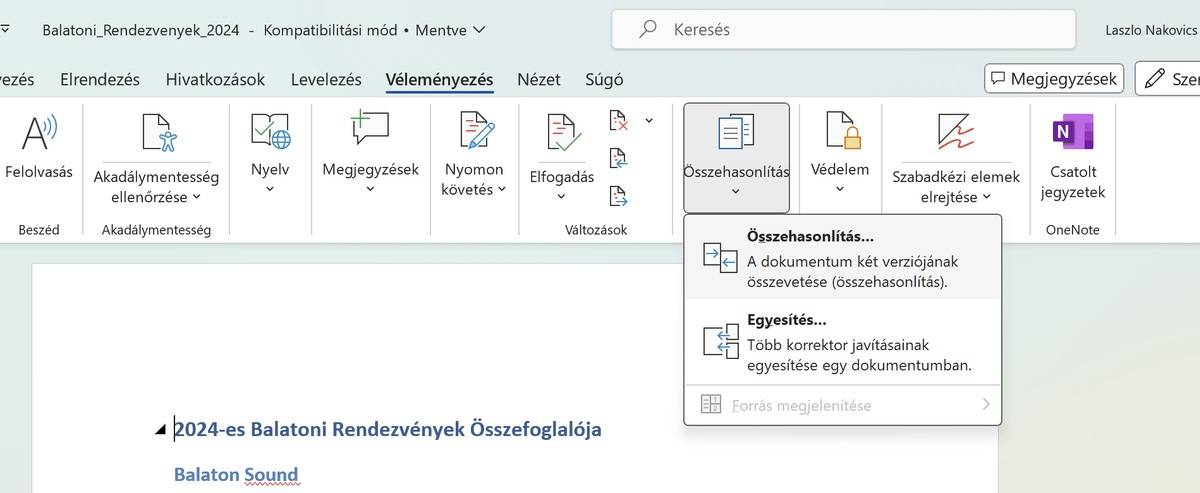Switch to the Nézet tab

539,80
